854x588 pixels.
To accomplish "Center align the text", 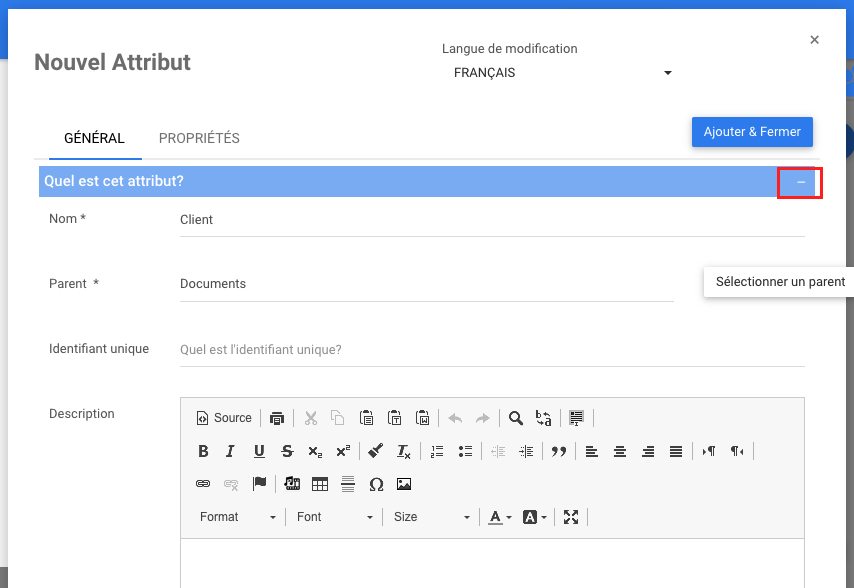I will (x=620, y=451).
